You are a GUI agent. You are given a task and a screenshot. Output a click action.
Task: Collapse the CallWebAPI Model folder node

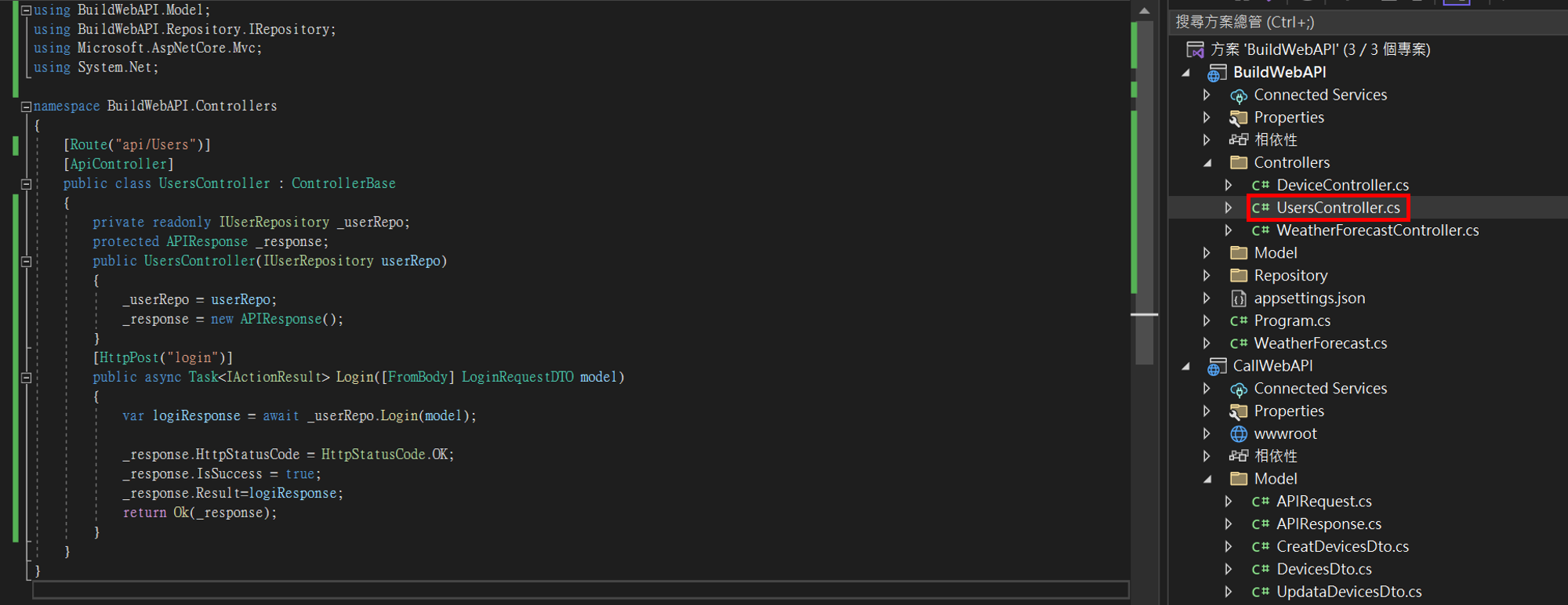1208,479
